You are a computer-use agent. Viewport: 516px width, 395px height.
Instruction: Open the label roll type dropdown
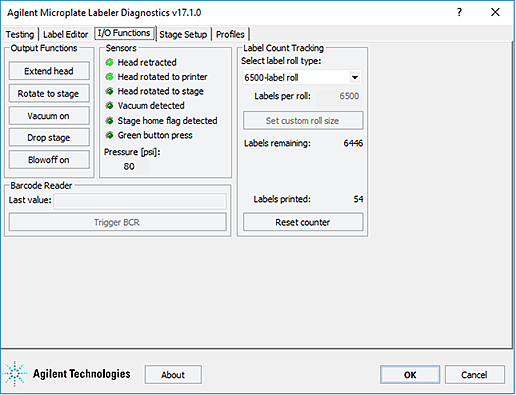pyautogui.click(x=355, y=78)
